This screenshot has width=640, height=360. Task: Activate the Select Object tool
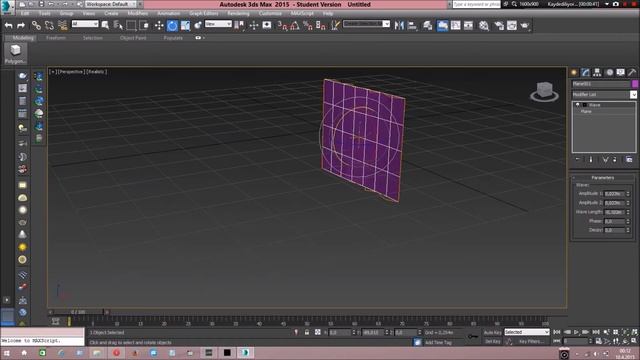pyautogui.click(x=105, y=25)
